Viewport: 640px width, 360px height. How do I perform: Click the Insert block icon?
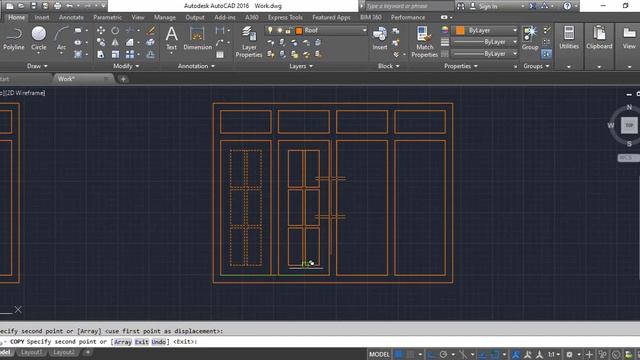[380, 38]
